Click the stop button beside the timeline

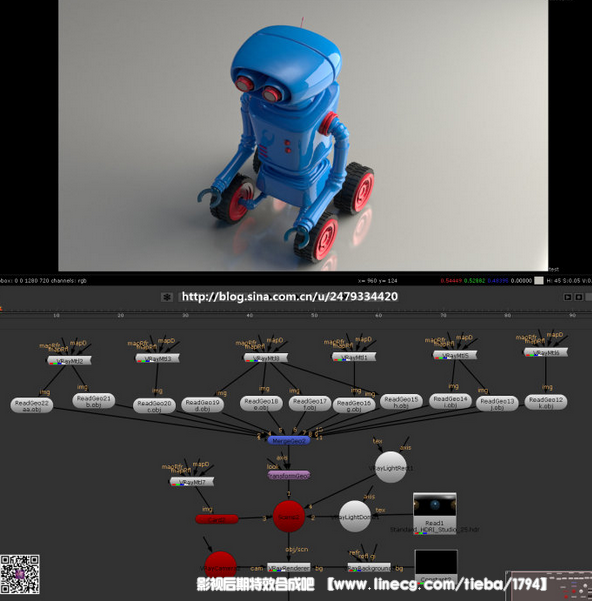579,297
